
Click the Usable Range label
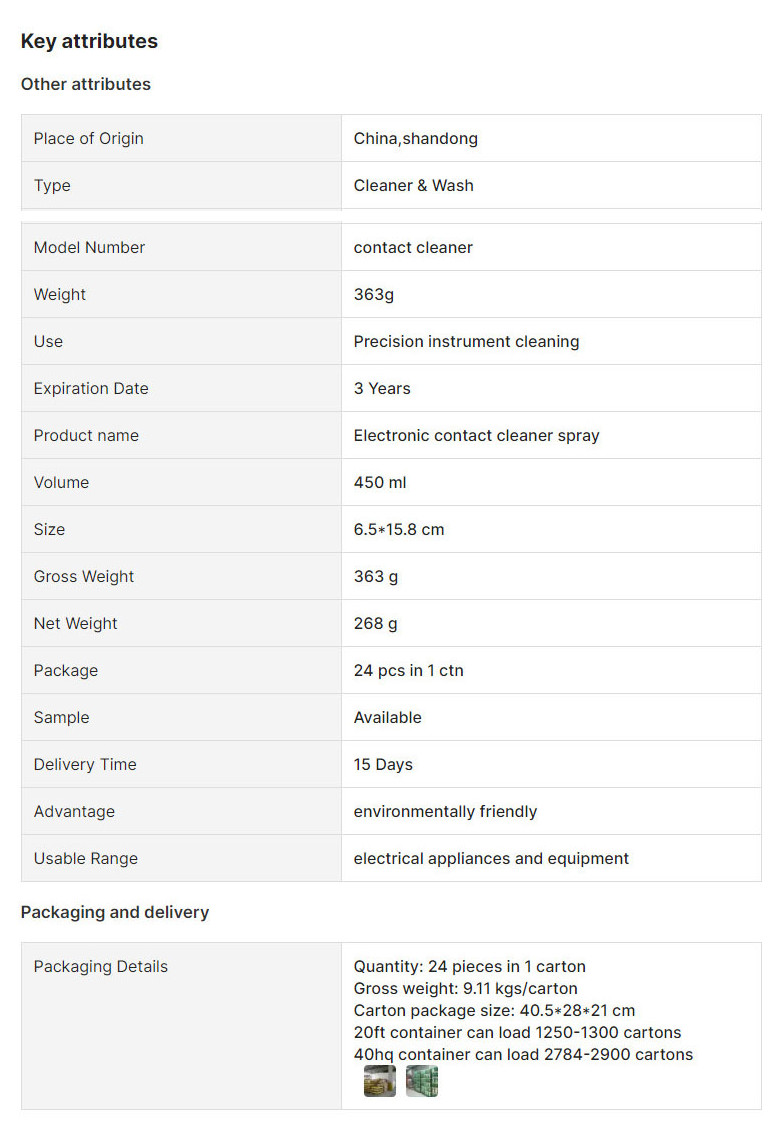click(86, 859)
